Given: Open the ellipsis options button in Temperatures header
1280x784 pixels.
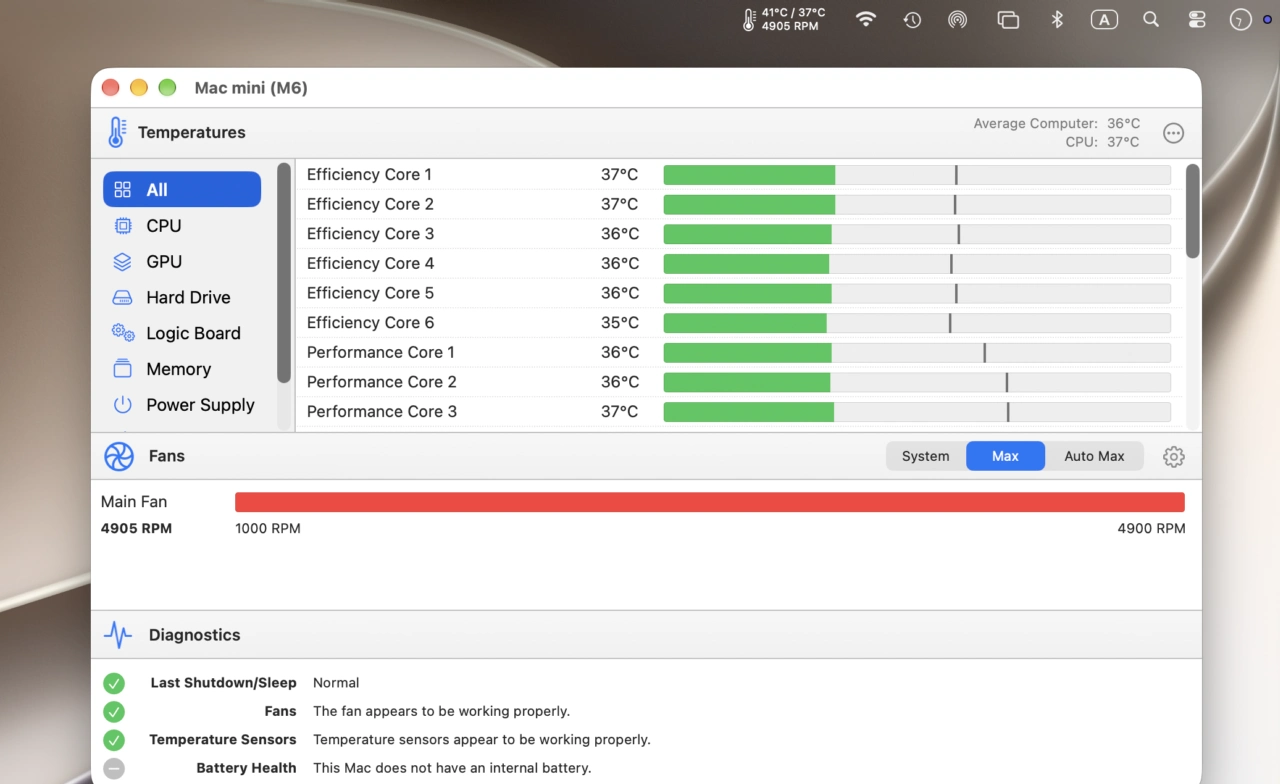Looking at the screenshot, I should [1174, 133].
